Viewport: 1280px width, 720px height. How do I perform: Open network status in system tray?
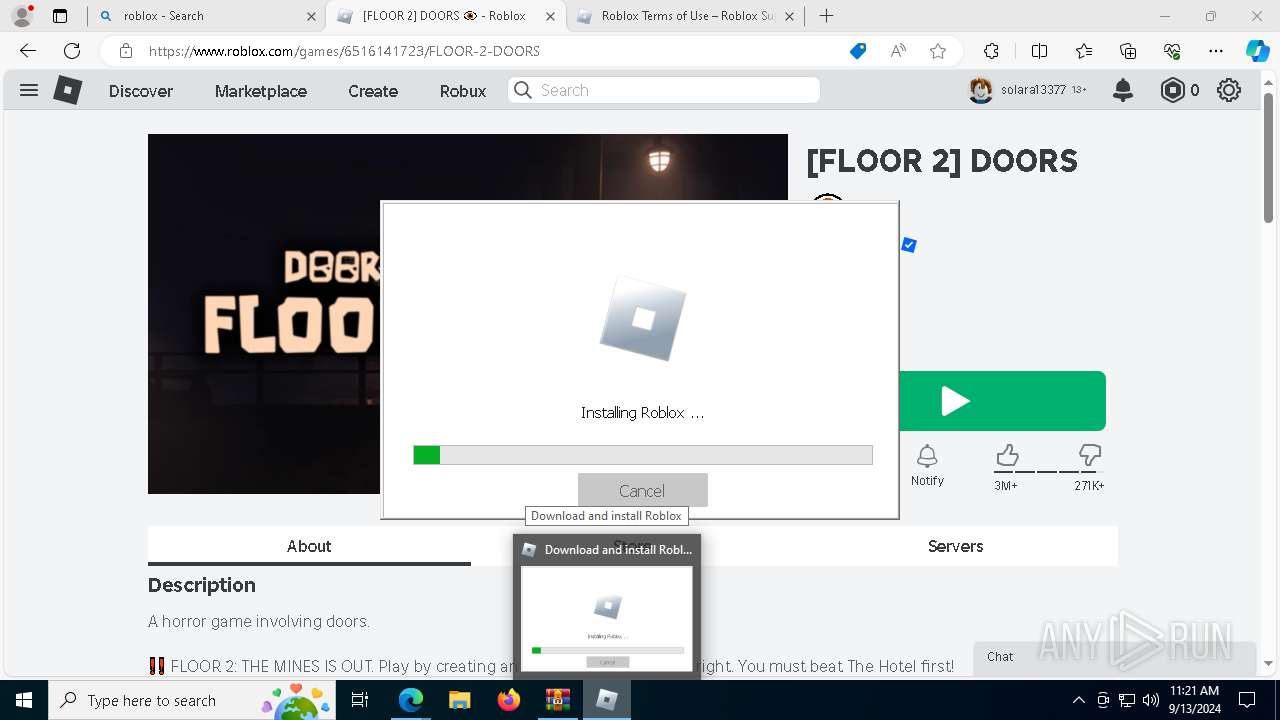pos(1127,700)
